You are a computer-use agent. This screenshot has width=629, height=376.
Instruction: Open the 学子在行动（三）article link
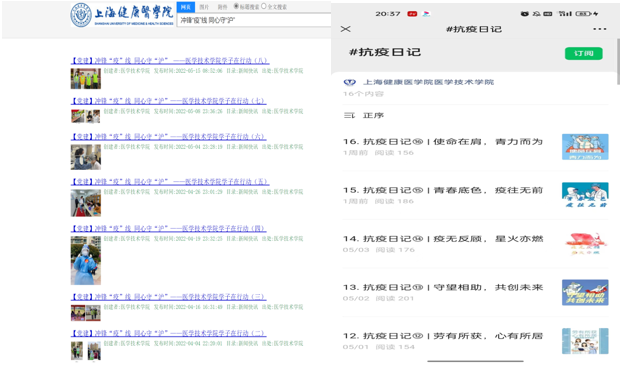(x=168, y=297)
